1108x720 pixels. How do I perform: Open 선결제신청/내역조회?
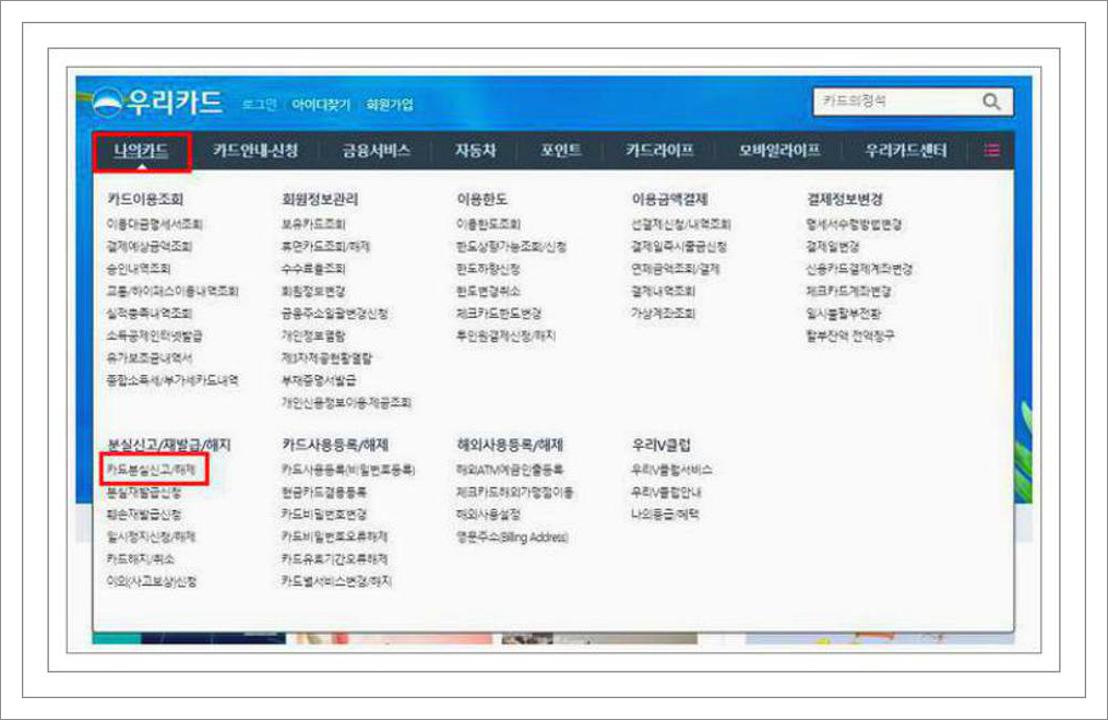[681, 224]
